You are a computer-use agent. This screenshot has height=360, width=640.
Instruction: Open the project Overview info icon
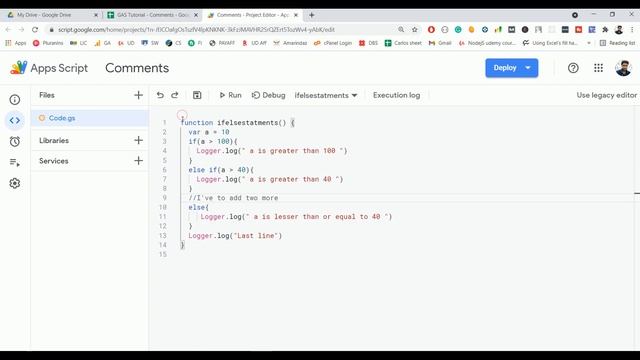(x=15, y=100)
